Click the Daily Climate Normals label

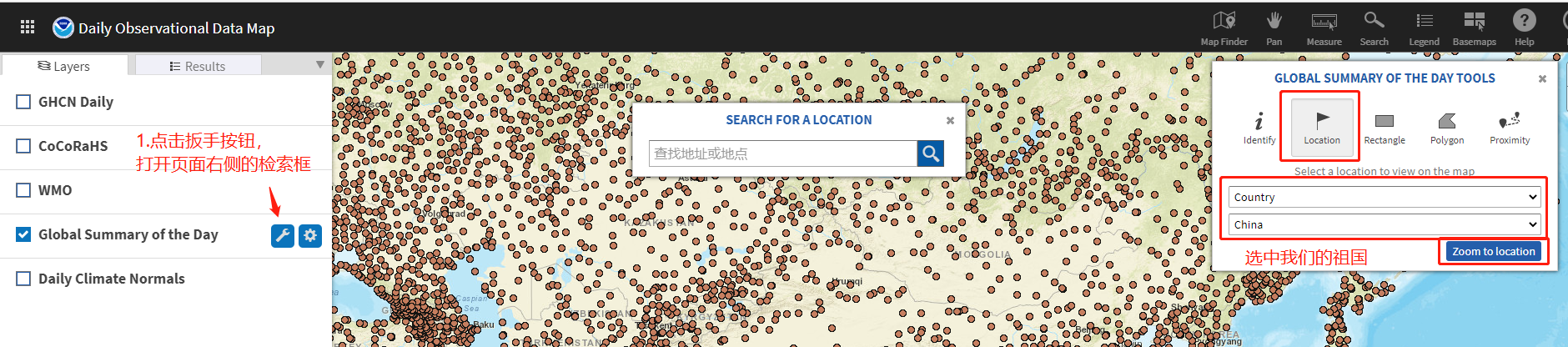point(112,279)
